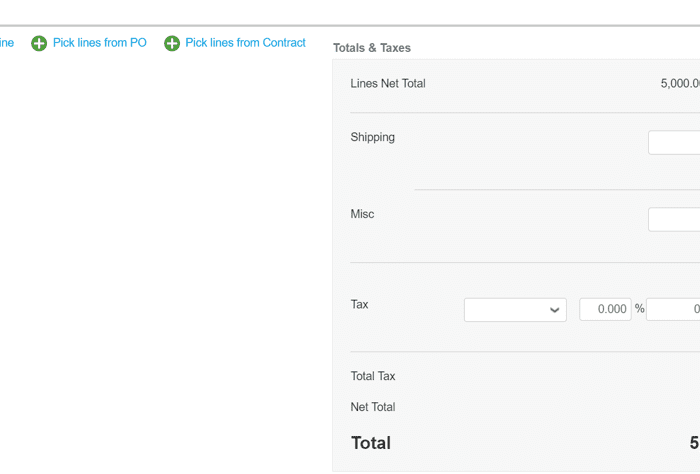
Task: Focus the tax rate 0.000 percent field
Action: coord(605,310)
